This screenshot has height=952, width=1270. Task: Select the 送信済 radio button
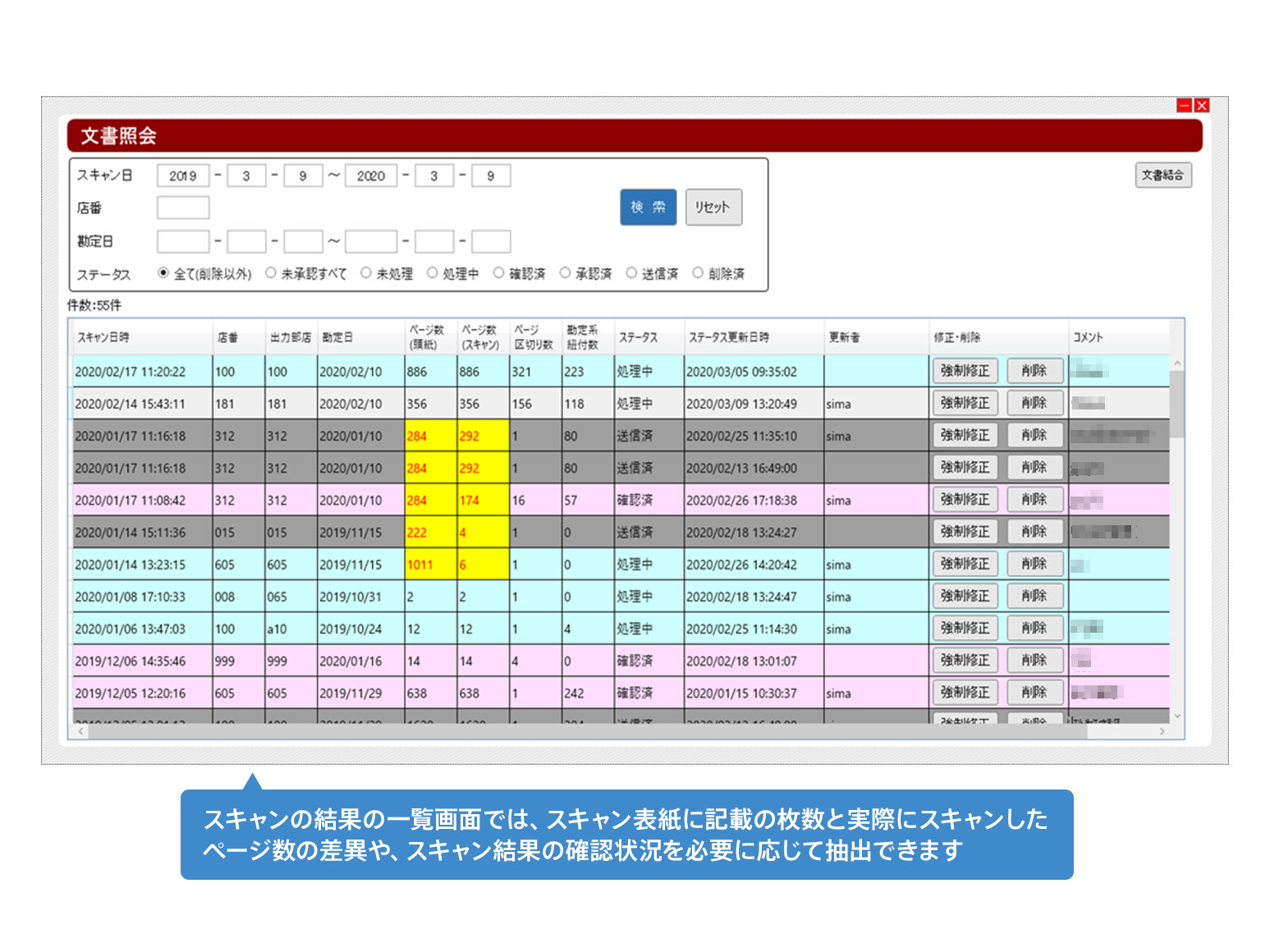pos(631,273)
